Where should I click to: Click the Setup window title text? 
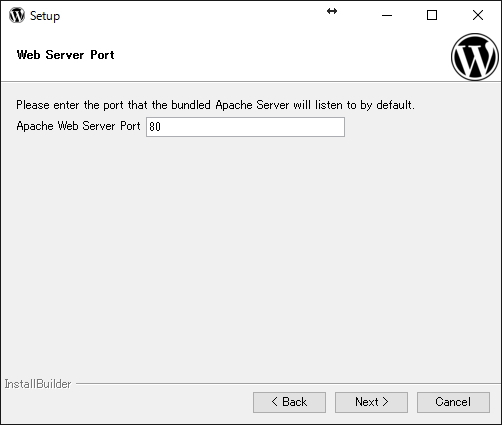tap(45, 16)
